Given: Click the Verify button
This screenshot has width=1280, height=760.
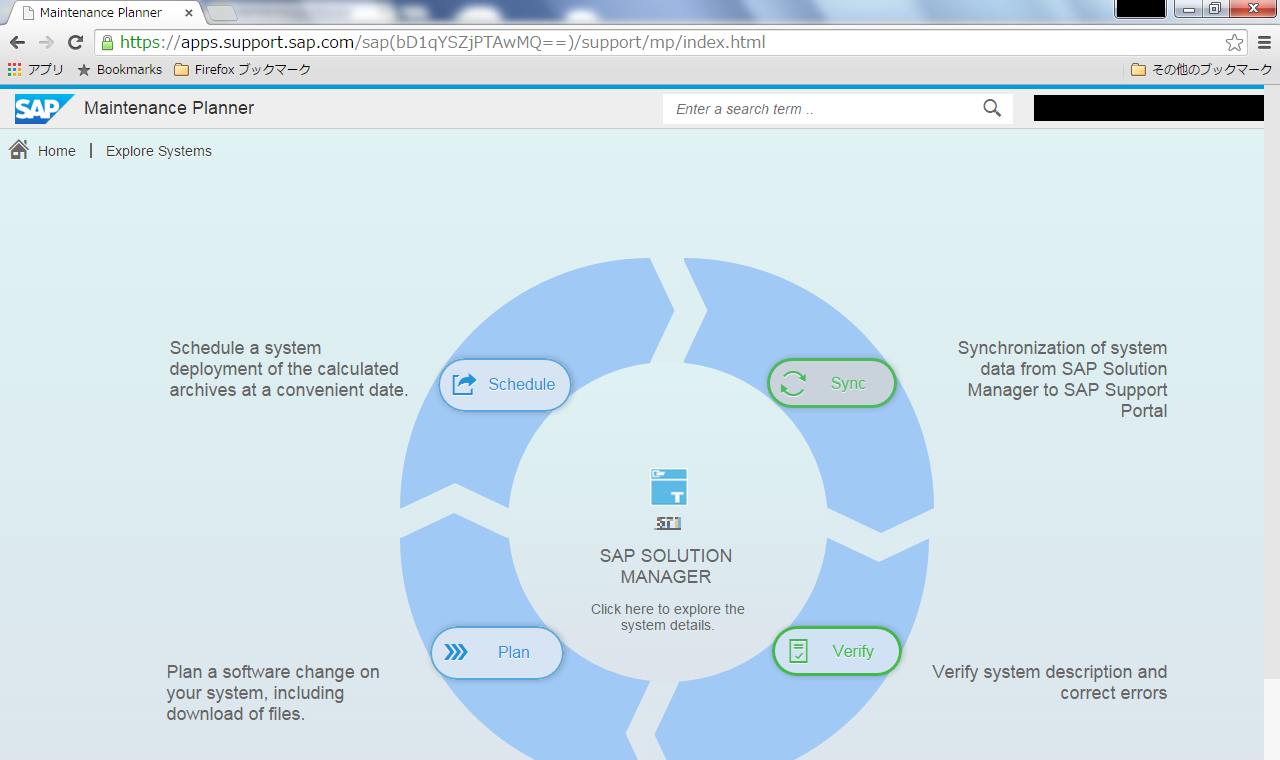Looking at the screenshot, I should coord(837,651).
